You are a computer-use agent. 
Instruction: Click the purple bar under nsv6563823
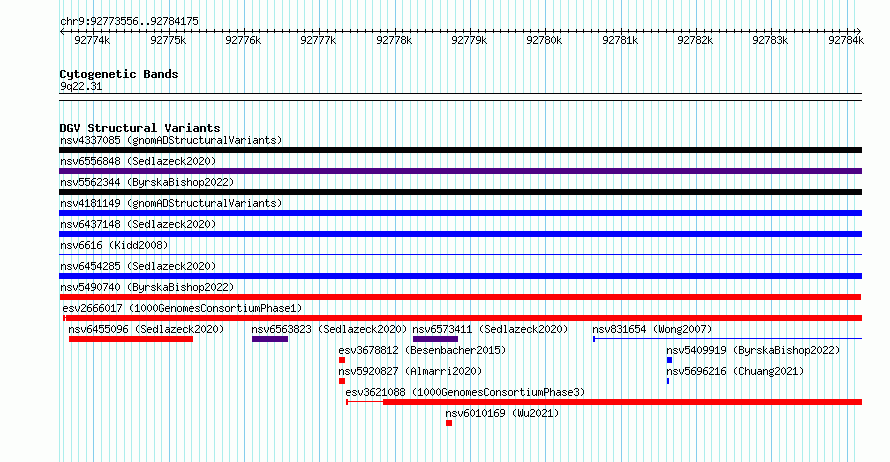[x=270, y=339]
